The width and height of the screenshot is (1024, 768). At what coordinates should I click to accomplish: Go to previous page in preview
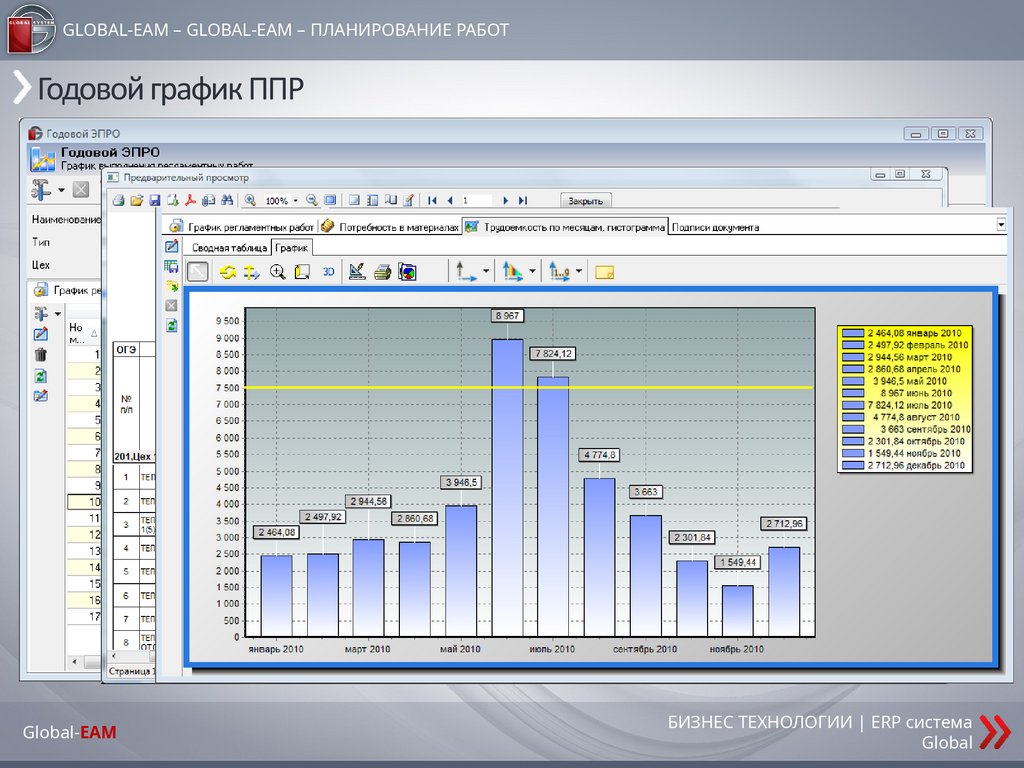[x=449, y=200]
